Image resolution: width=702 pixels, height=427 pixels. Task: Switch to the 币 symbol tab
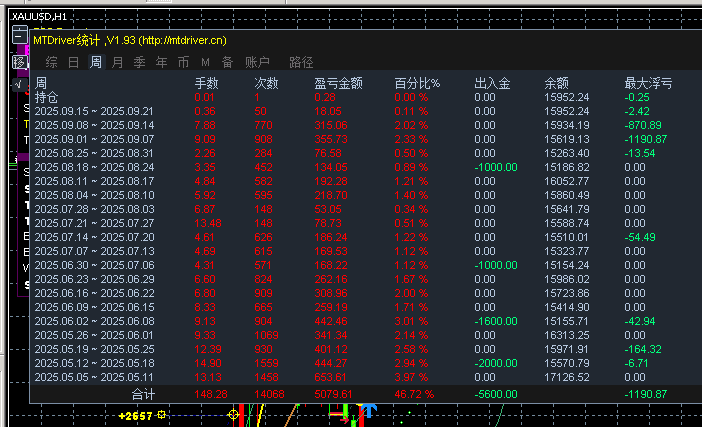(183, 62)
